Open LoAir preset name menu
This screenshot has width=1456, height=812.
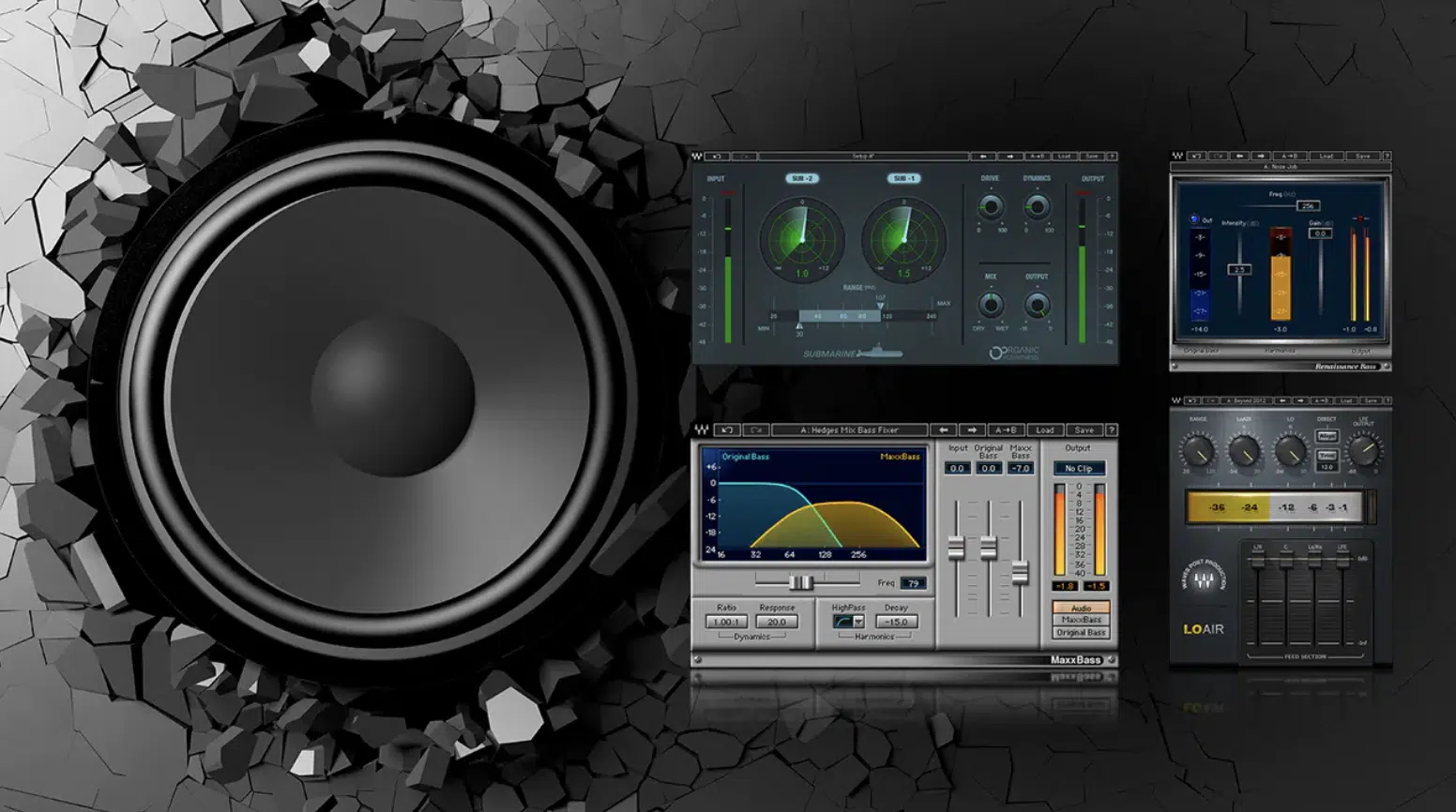1247,400
